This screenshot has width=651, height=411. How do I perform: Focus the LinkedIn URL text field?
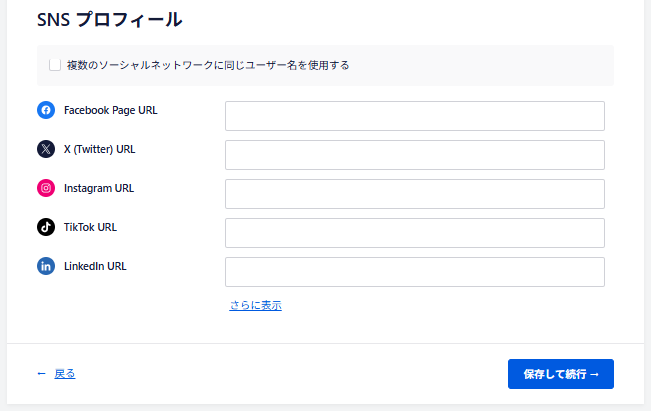(414, 272)
